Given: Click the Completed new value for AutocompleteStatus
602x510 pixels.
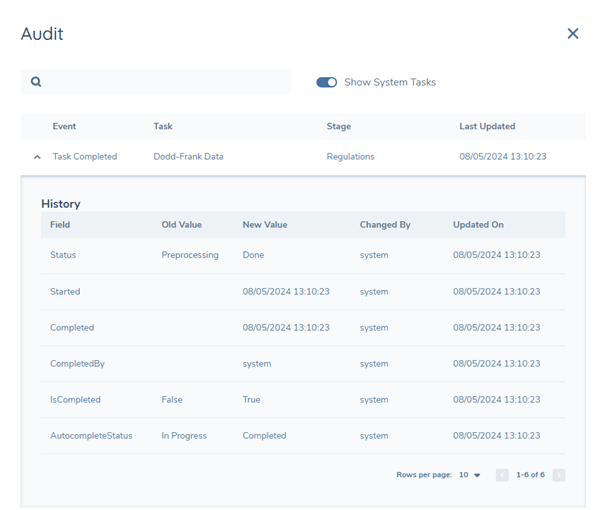Looking at the screenshot, I should coord(264,436).
